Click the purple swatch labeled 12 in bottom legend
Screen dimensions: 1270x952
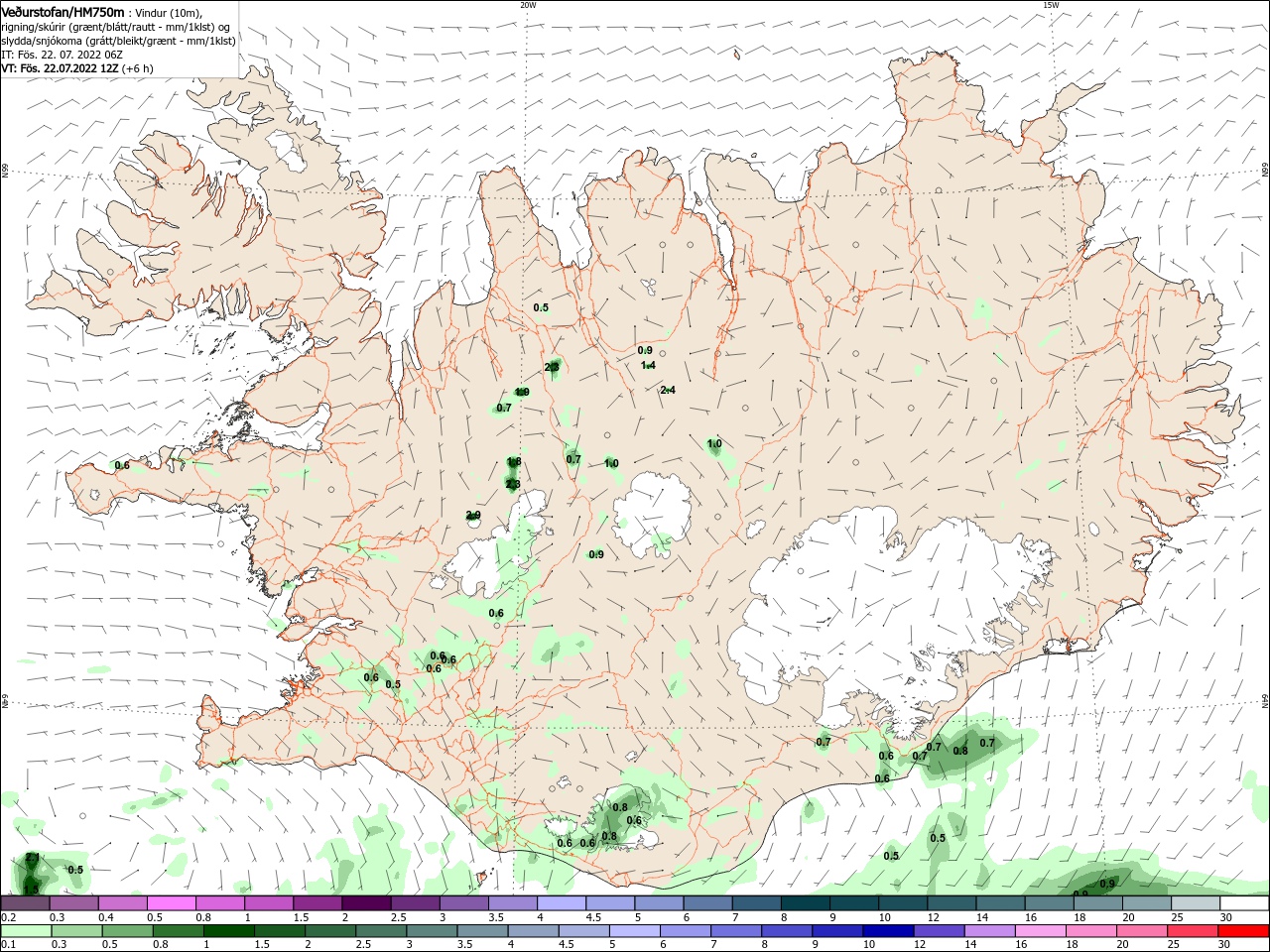pyautogui.click(x=938, y=931)
